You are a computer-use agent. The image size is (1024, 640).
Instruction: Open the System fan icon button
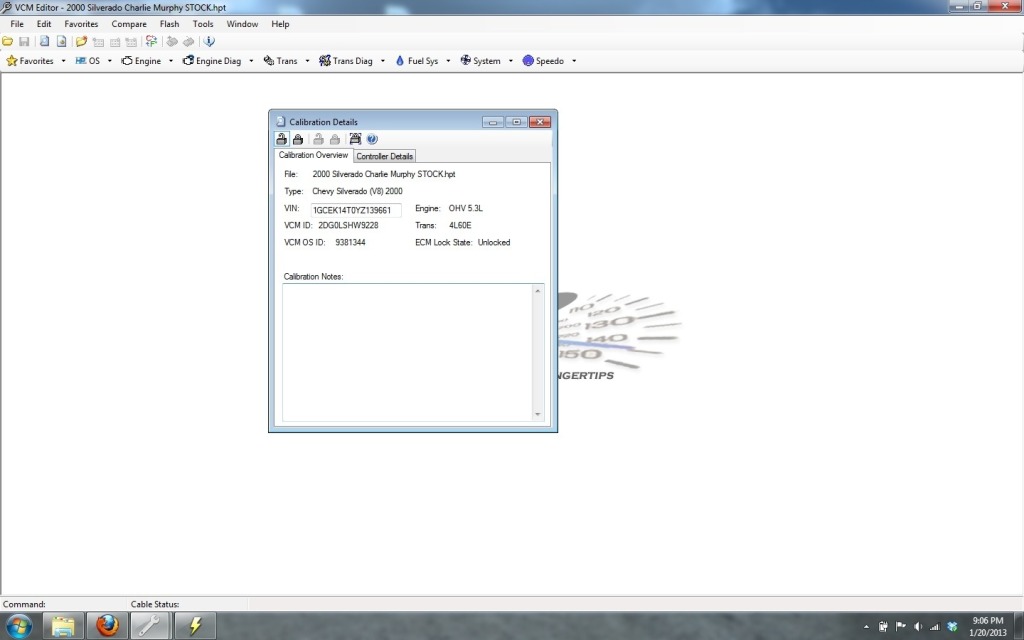tap(480, 61)
